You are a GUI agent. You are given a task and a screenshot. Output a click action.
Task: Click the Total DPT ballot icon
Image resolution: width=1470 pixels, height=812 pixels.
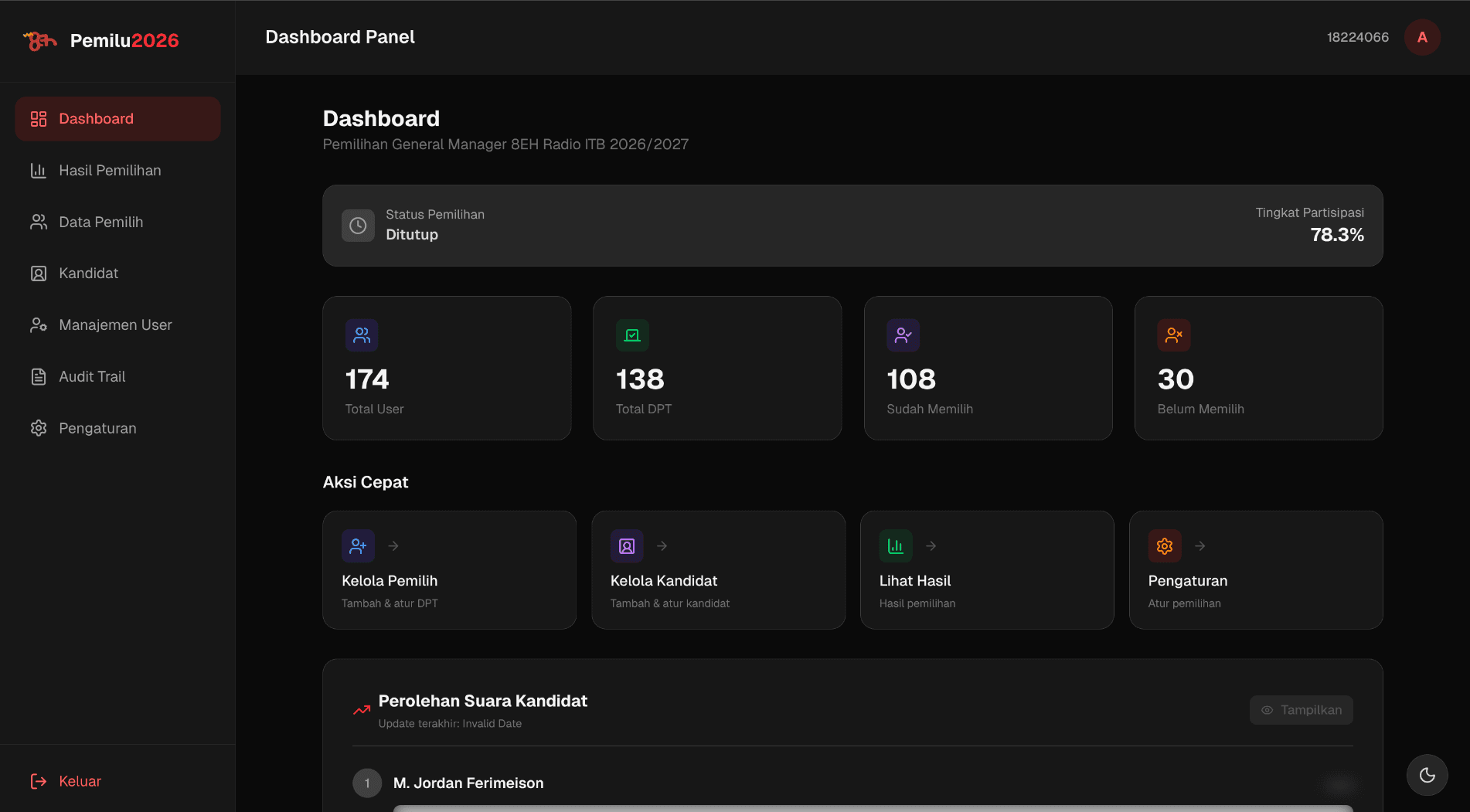(632, 335)
